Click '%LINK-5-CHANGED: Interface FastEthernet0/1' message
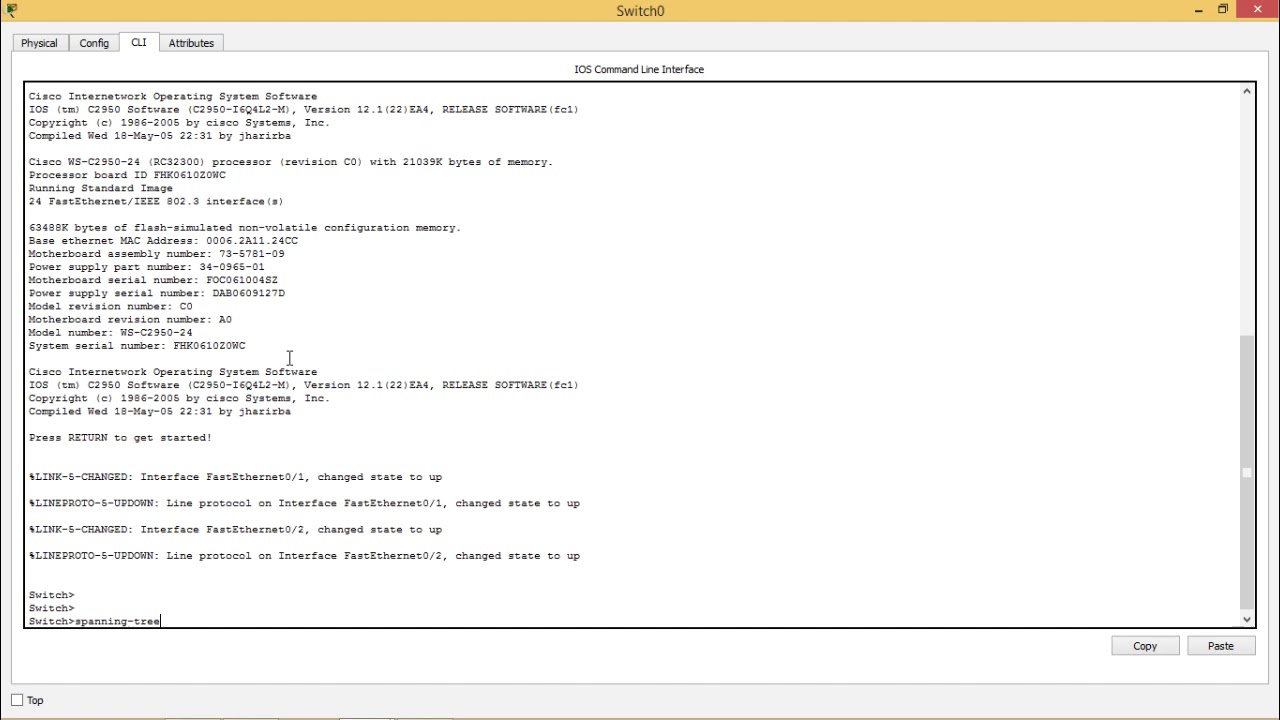 coord(235,477)
